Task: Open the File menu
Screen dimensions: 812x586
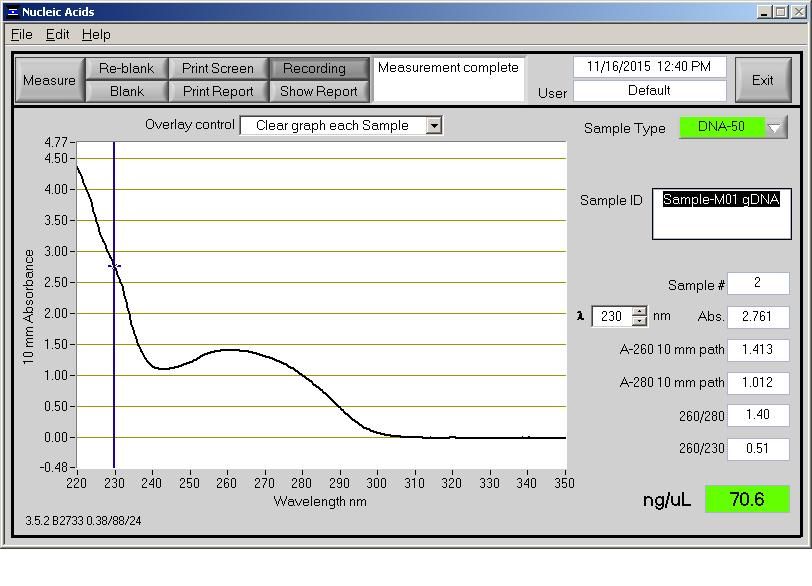Action: point(22,35)
